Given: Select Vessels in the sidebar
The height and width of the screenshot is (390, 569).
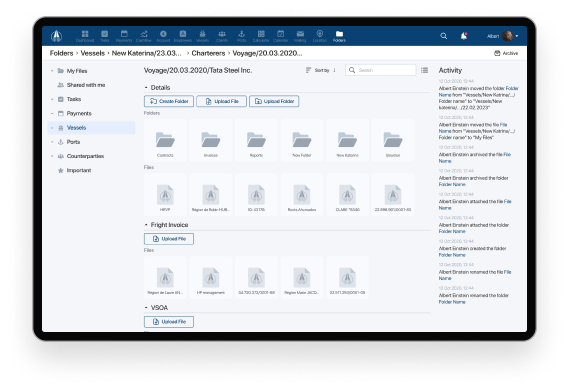Looking at the screenshot, I should point(91,128).
